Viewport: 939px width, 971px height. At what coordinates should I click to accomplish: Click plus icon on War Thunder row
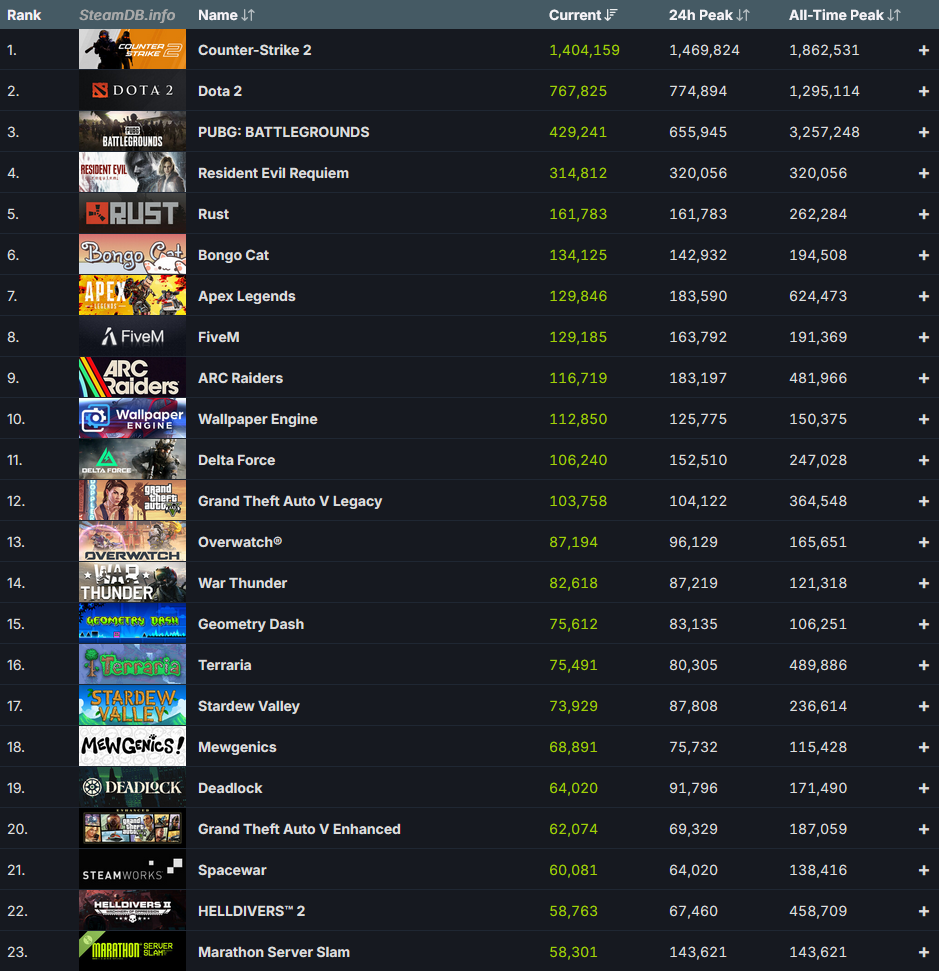pos(924,583)
